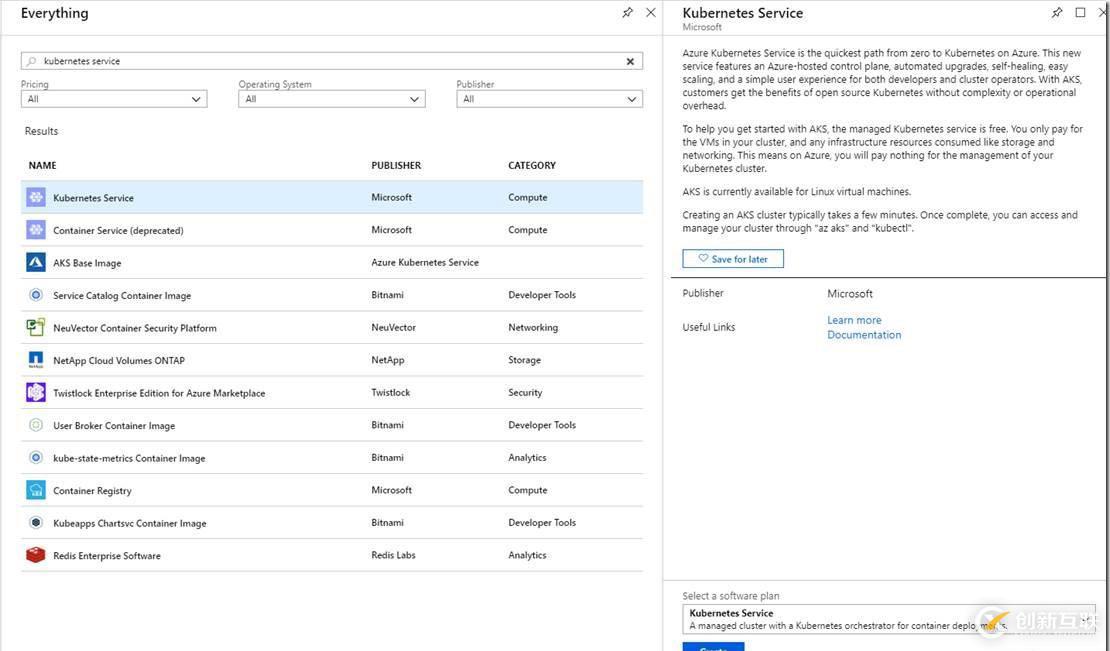Sort results by NAME column header
The image size is (1110, 651).
(x=43, y=165)
